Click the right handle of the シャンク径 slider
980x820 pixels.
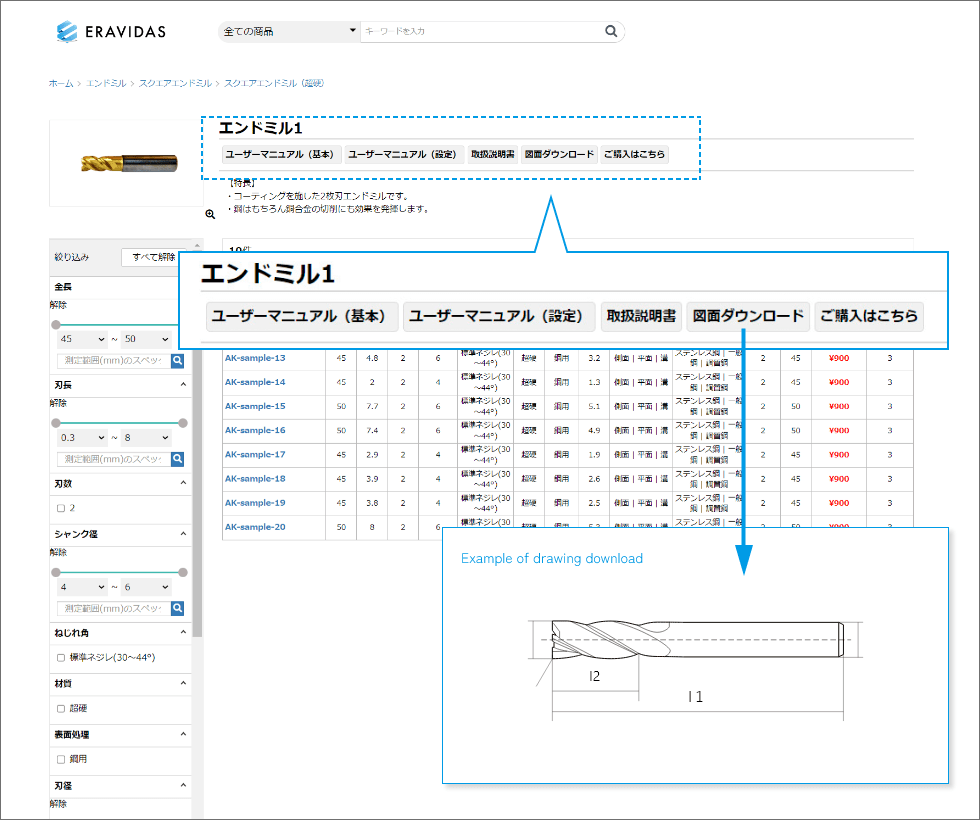(182, 572)
